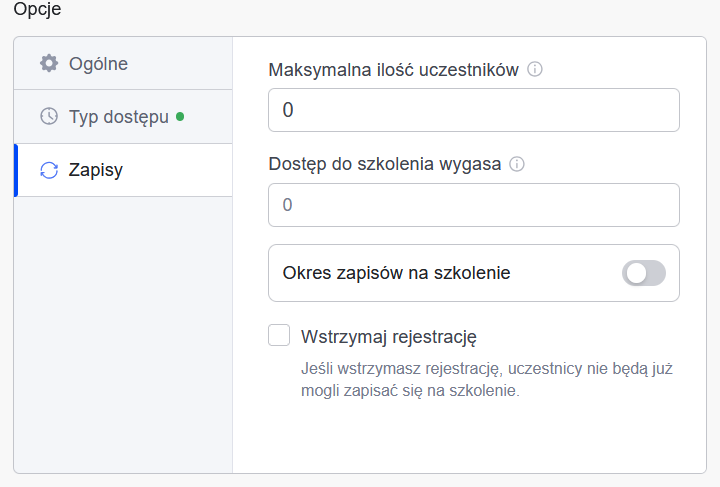Click the Dostęp do szkolenia wygasa field label
The image size is (720, 487).
click(x=384, y=165)
